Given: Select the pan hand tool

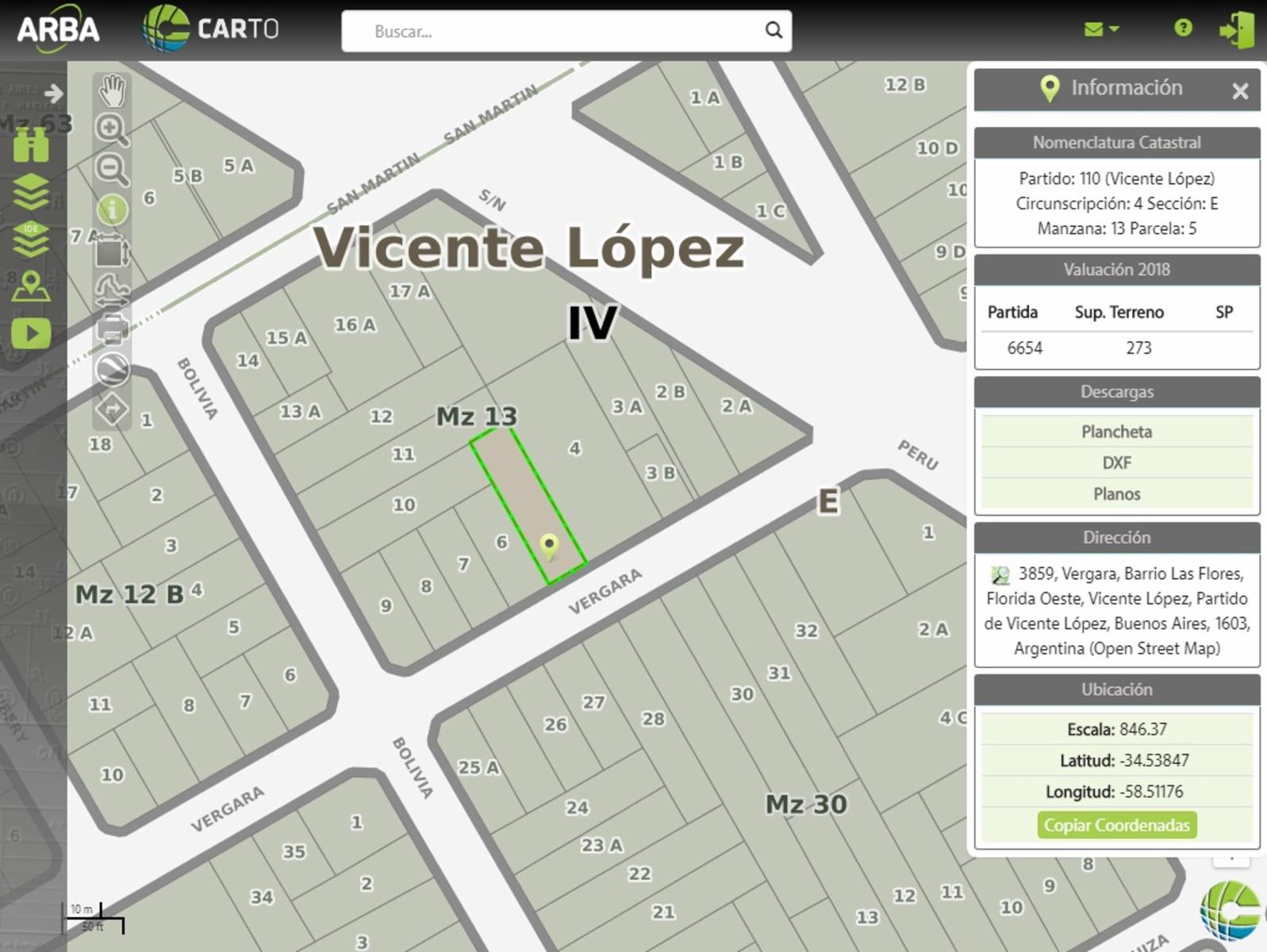Looking at the screenshot, I should (112, 90).
